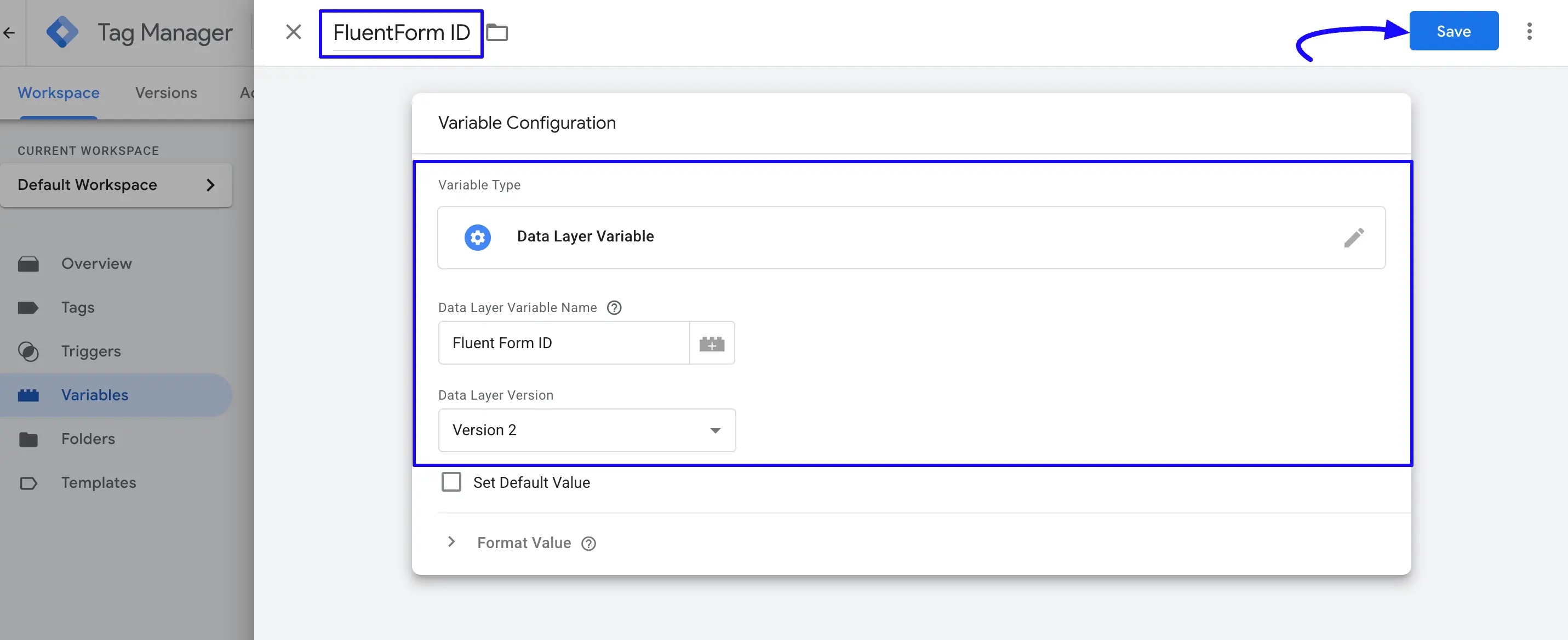Go to Tags section
1568x640 pixels.
pos(77,307)
